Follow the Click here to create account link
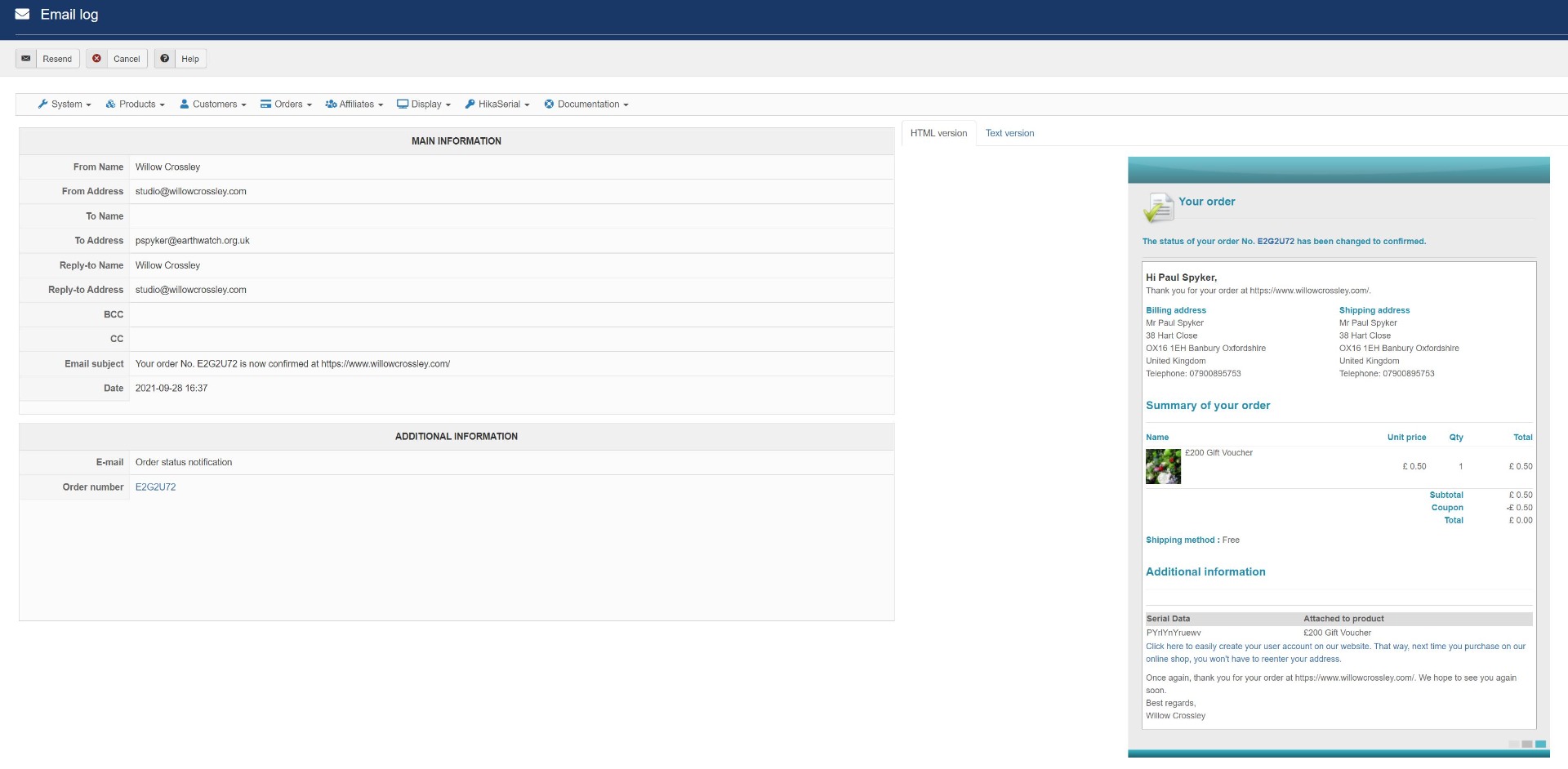This screenshot has height=769, width=1568. (1335, 652)
